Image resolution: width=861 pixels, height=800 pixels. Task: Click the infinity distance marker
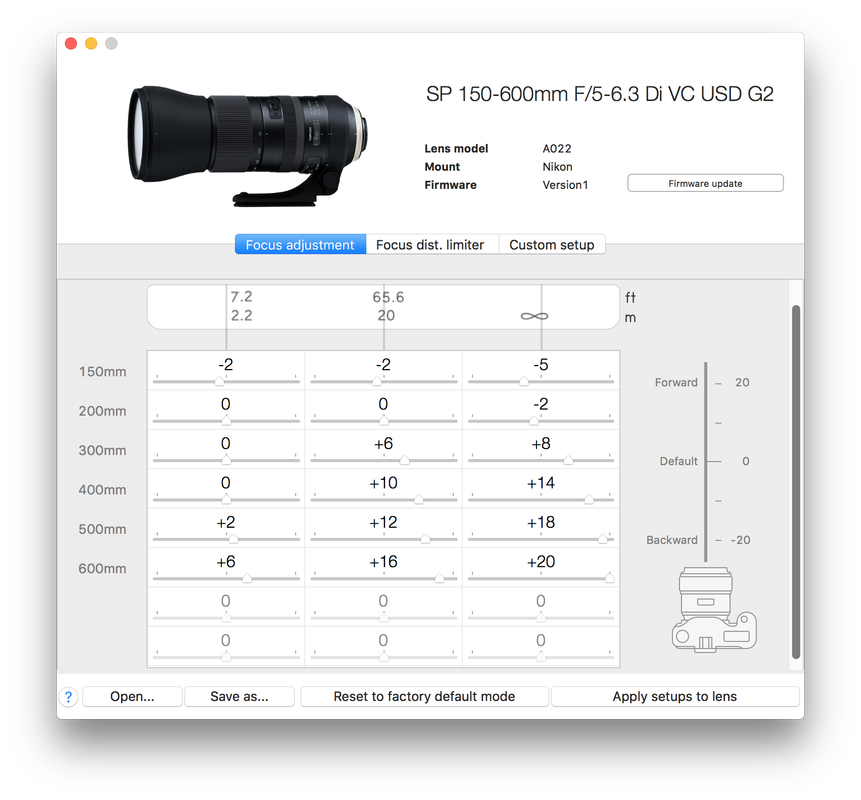pos(534,316)
